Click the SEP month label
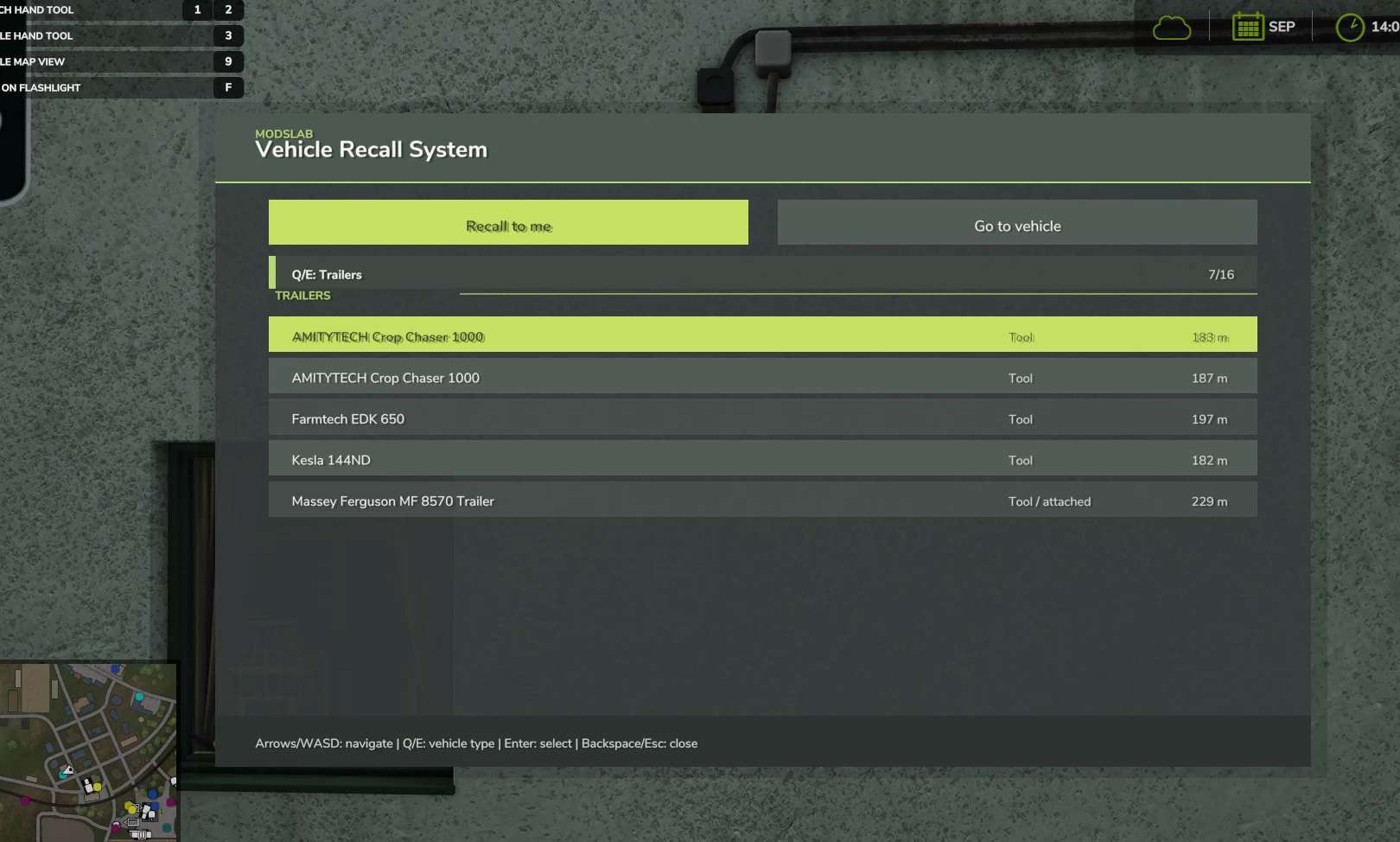Image resolution: width=1400 pixels, height=842 pixels. [1282, 27]
